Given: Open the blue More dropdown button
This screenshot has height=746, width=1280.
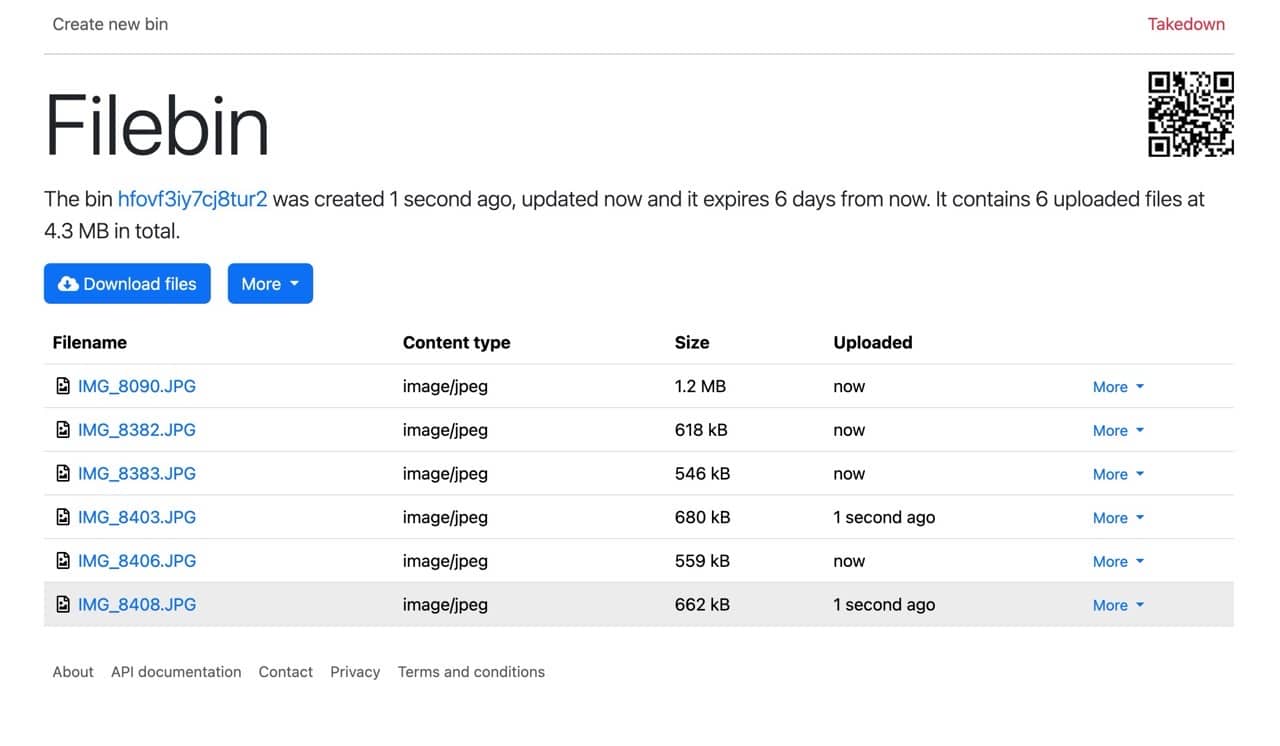Looking at the screenshot, I should pyautogui.click(x=270, y=284).
